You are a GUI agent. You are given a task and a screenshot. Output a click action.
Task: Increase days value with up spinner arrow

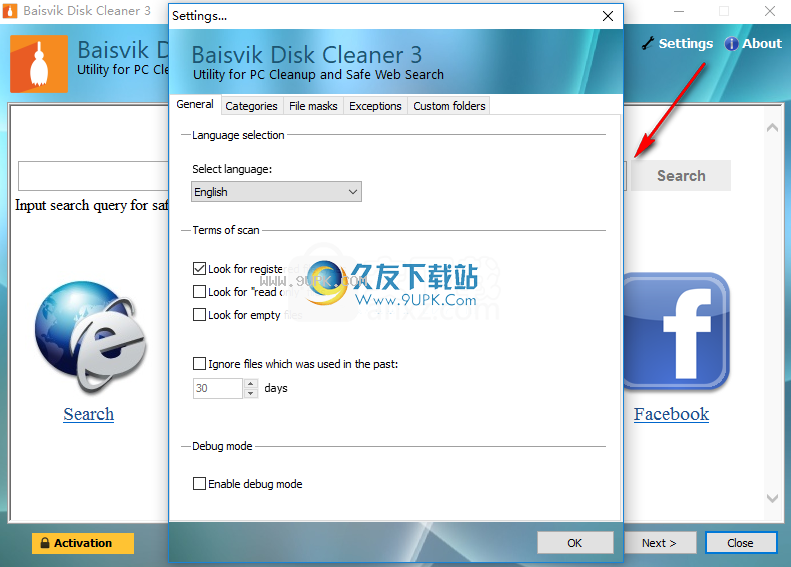251,383
